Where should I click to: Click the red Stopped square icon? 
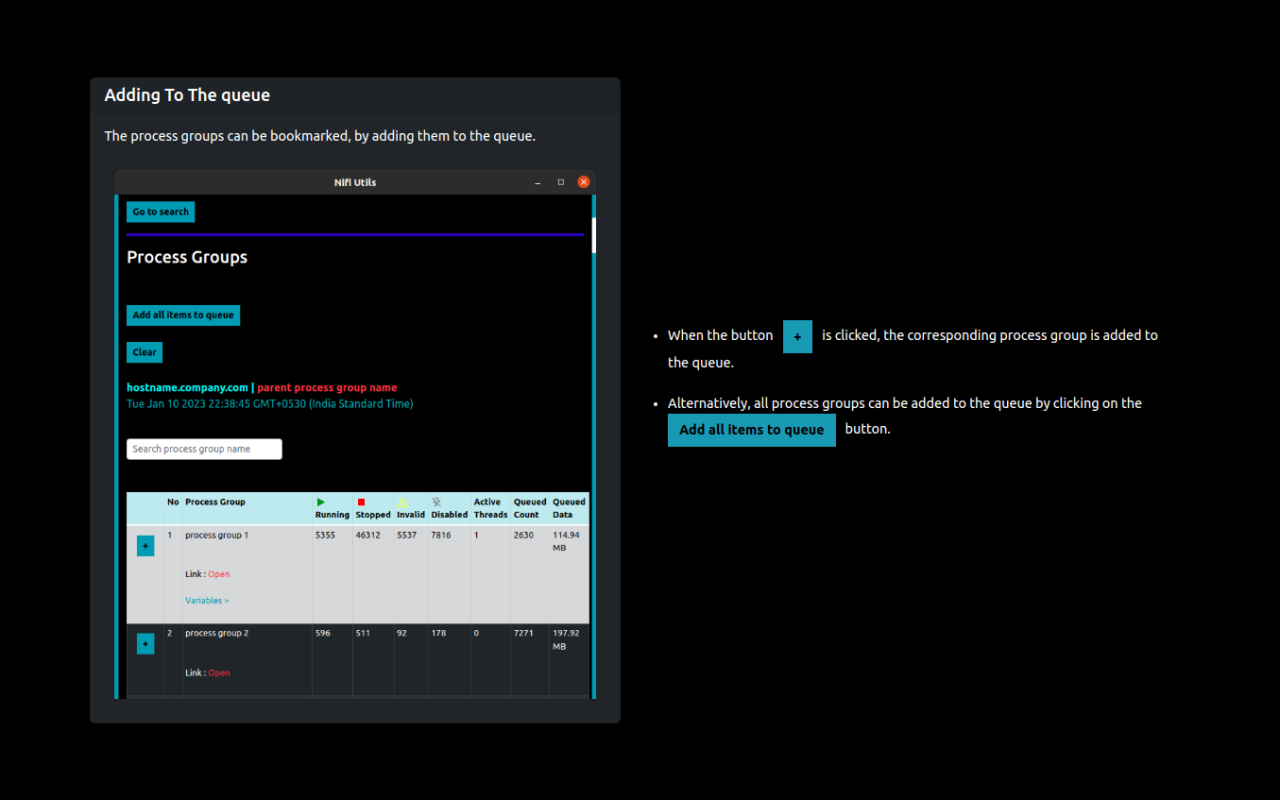point(361,502)
